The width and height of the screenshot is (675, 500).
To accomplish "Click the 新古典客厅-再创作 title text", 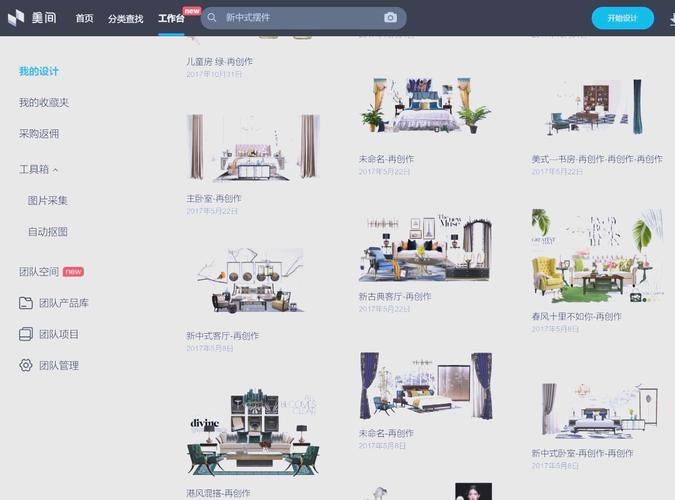I will click(395, 296).
